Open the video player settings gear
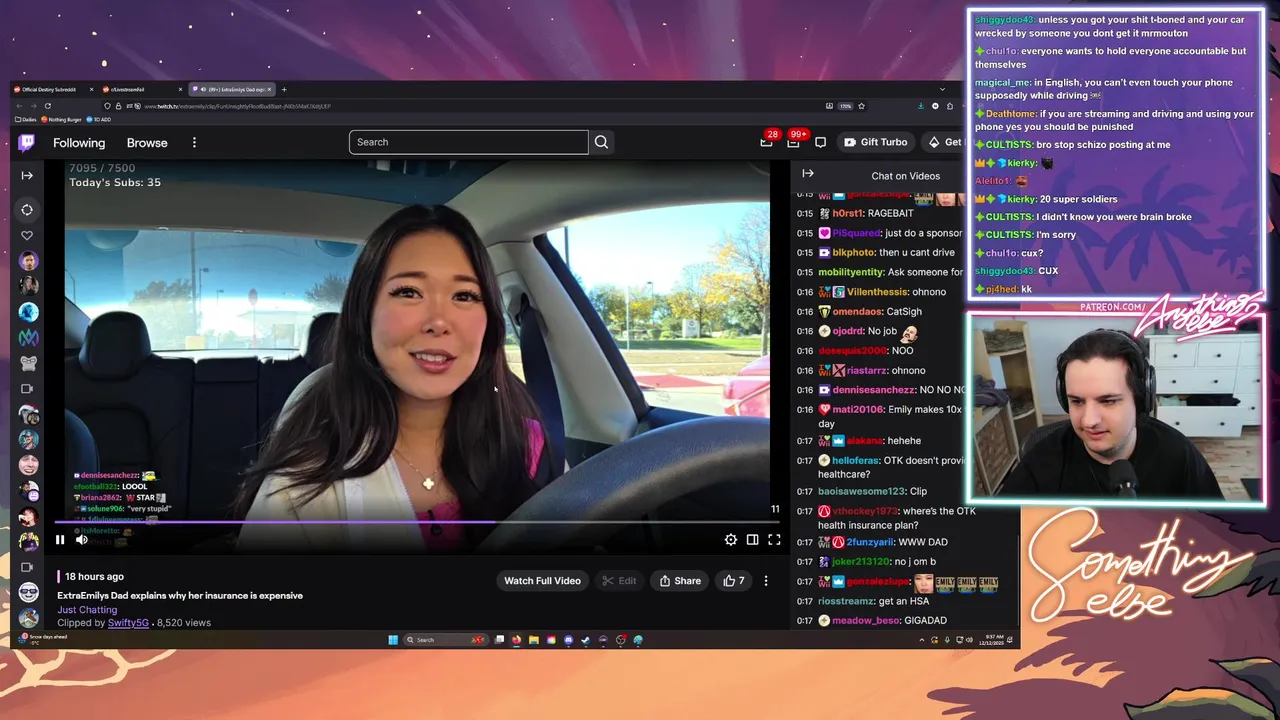The image size is (1280, 720). (731, 540)
